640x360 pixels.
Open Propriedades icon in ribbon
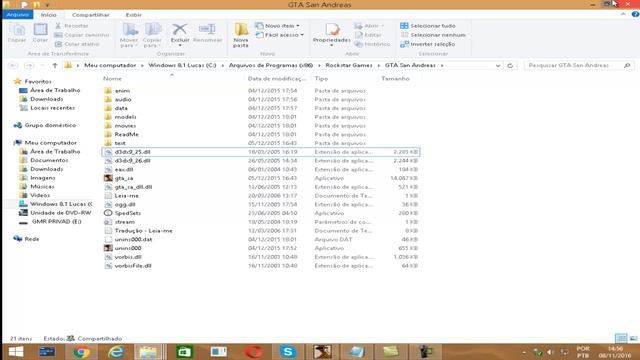pos(332,29)
